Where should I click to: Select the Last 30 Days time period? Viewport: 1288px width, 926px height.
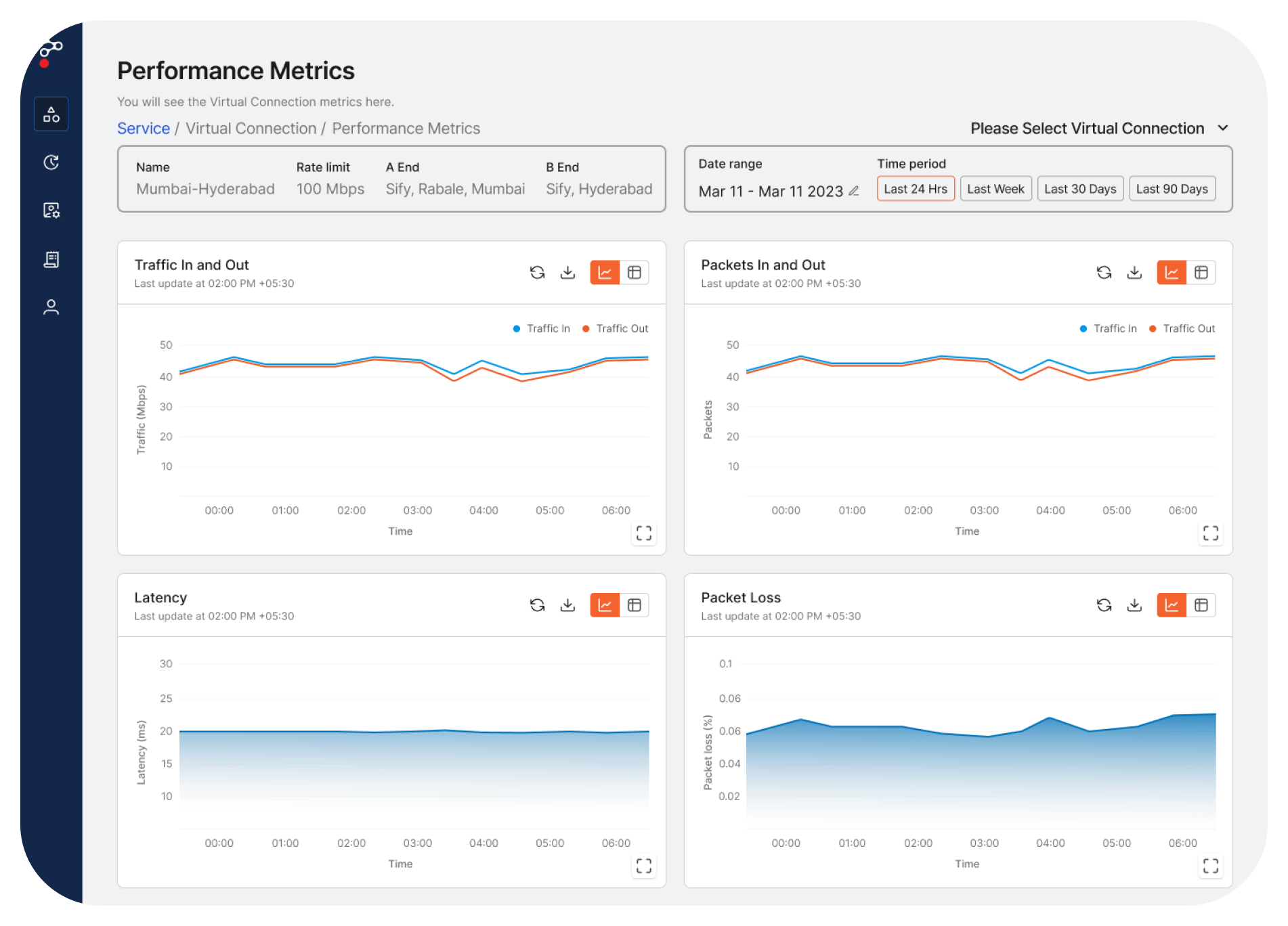[1080, 189]
